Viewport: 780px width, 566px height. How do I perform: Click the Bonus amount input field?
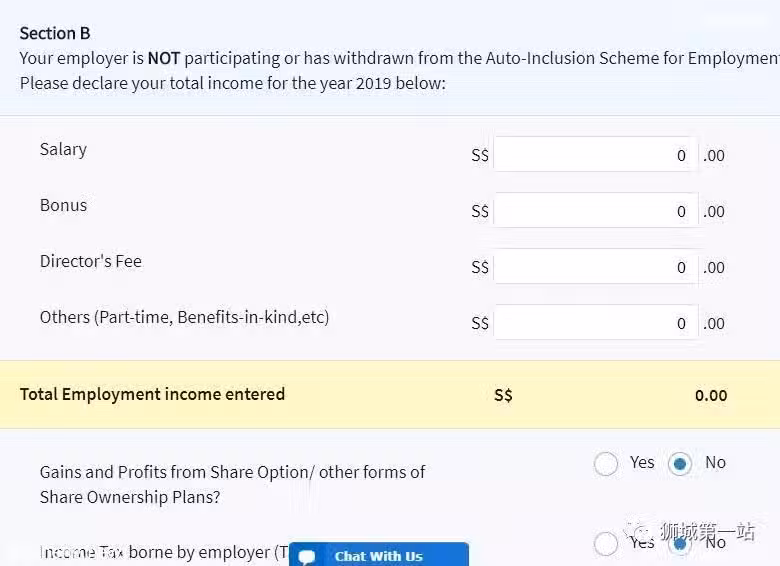click(595, 210)
